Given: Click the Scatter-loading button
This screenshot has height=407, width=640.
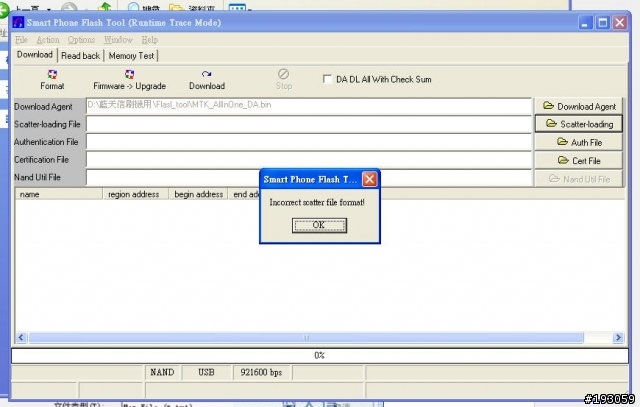Looking at the screenshot, I should click(578, 124).
